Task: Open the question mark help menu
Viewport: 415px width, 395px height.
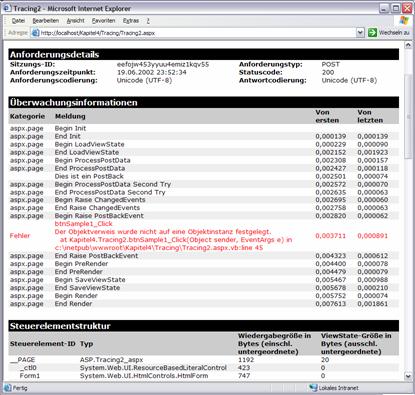Action: [148, 21]
